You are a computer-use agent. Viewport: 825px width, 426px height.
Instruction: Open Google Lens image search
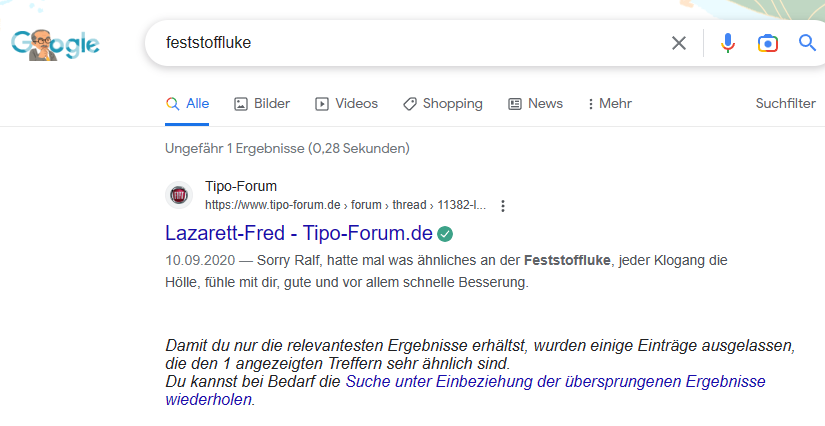(x=767, y=43)
